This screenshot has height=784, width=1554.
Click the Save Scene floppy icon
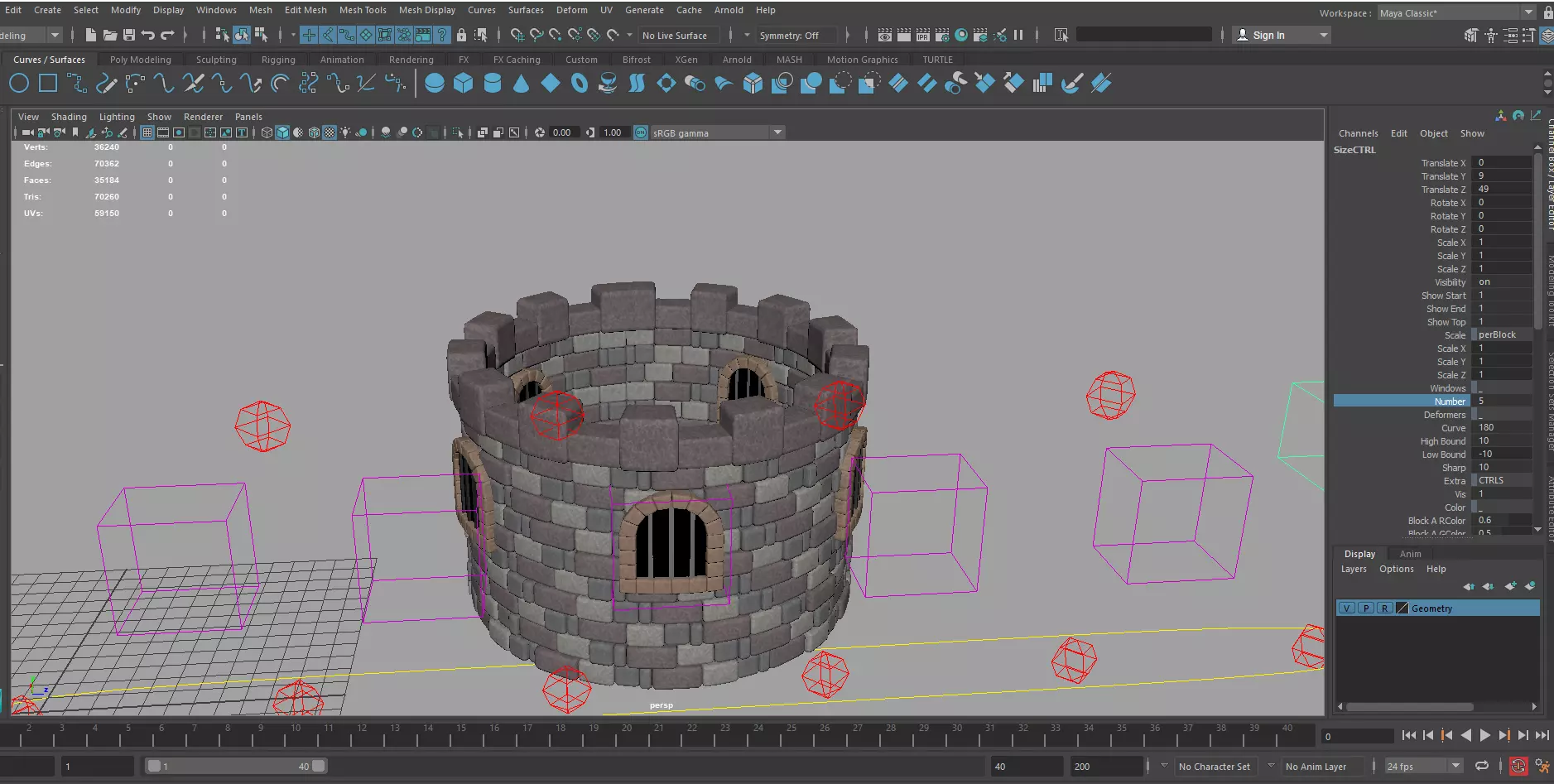click(x=129, y=35)
